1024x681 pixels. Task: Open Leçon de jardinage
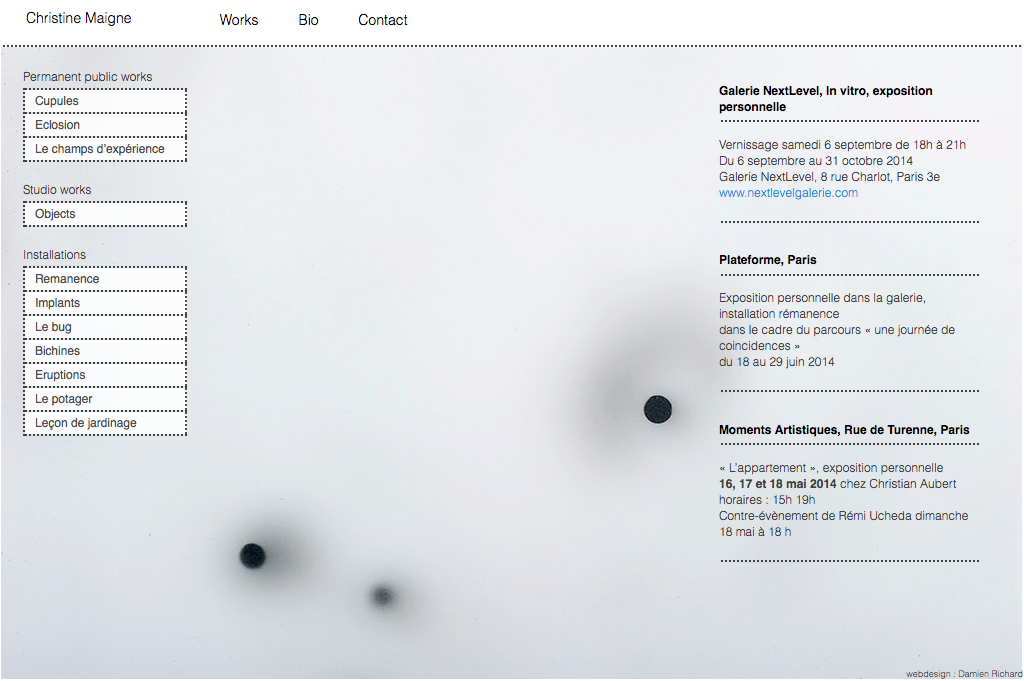point(105,423)
